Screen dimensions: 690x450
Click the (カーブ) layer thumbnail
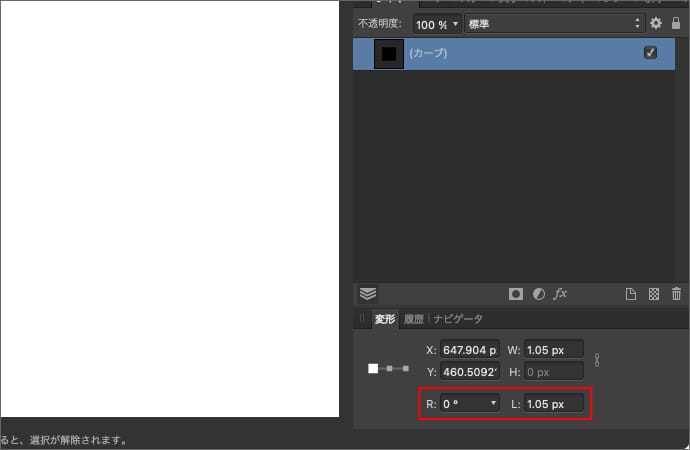[x=388, y=54]
